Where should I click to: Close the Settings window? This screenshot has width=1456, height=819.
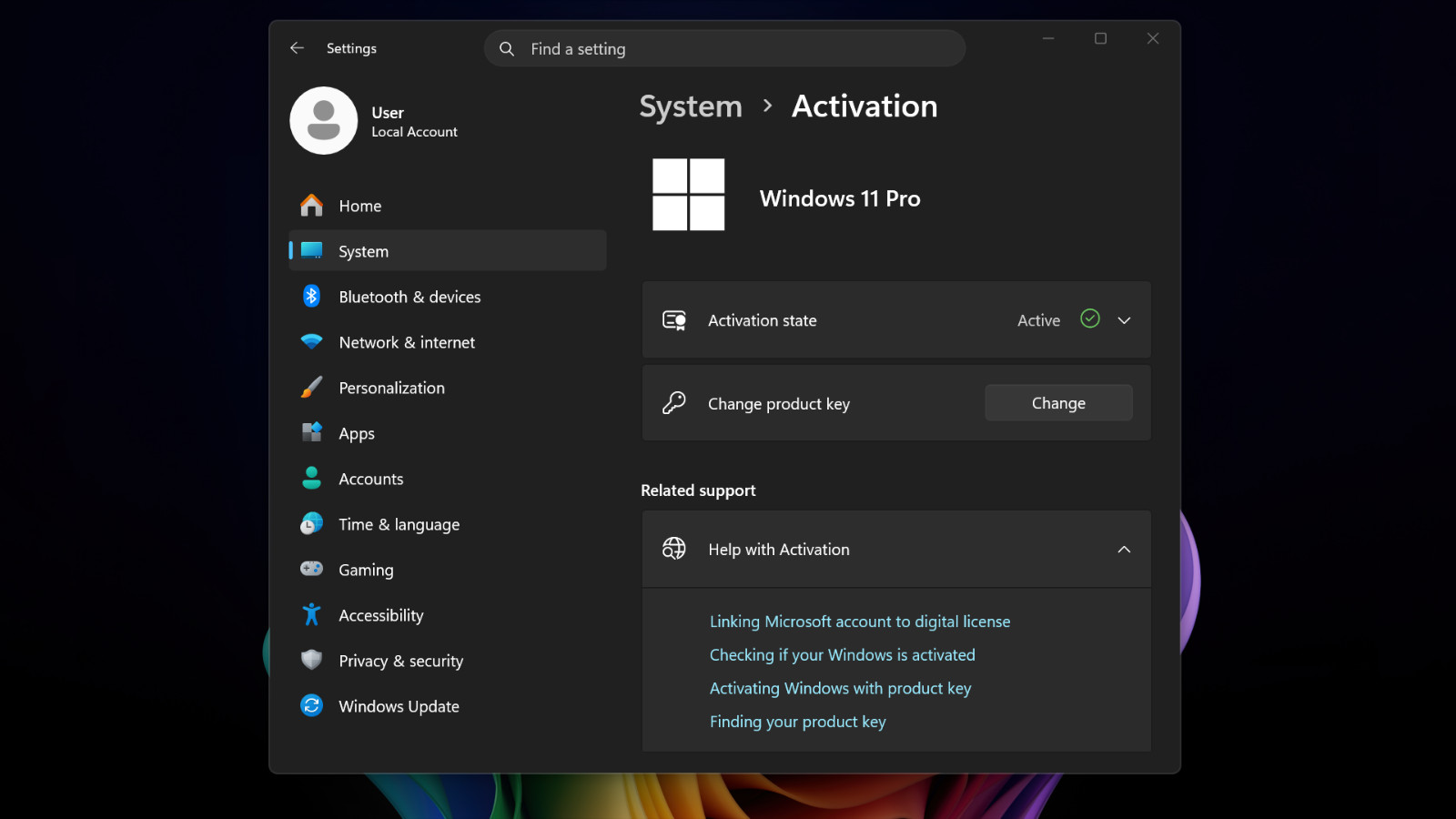pyautogui.click(x=1153, y=38)
